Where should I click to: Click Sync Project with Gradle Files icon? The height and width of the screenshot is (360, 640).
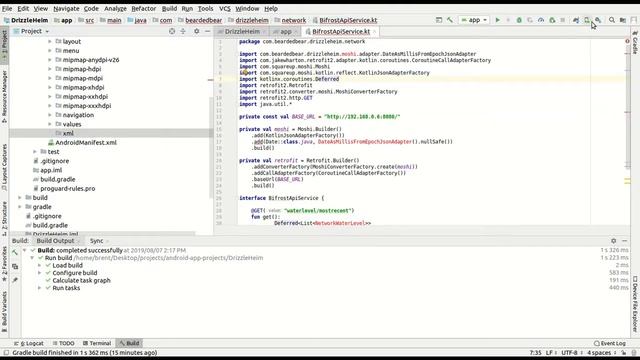tap(576, 20)
